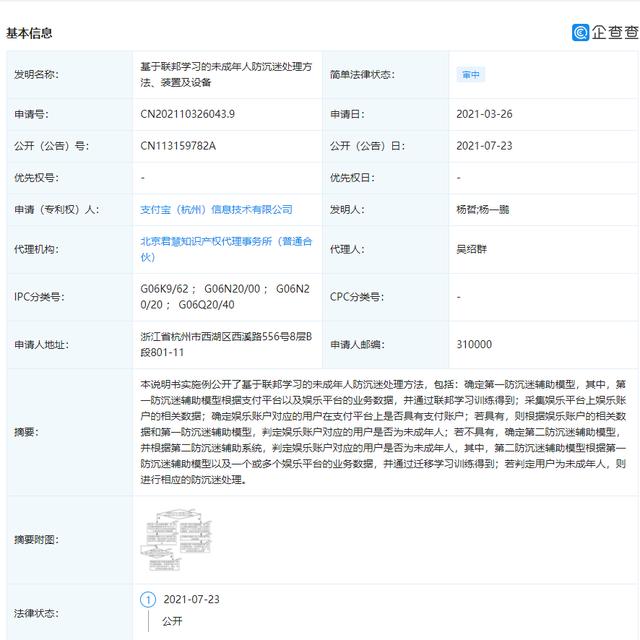Image resolution: width=640 pixels, height=640 pixels.
Task: Click the 代理机构 label
Action: coord(36,249)
